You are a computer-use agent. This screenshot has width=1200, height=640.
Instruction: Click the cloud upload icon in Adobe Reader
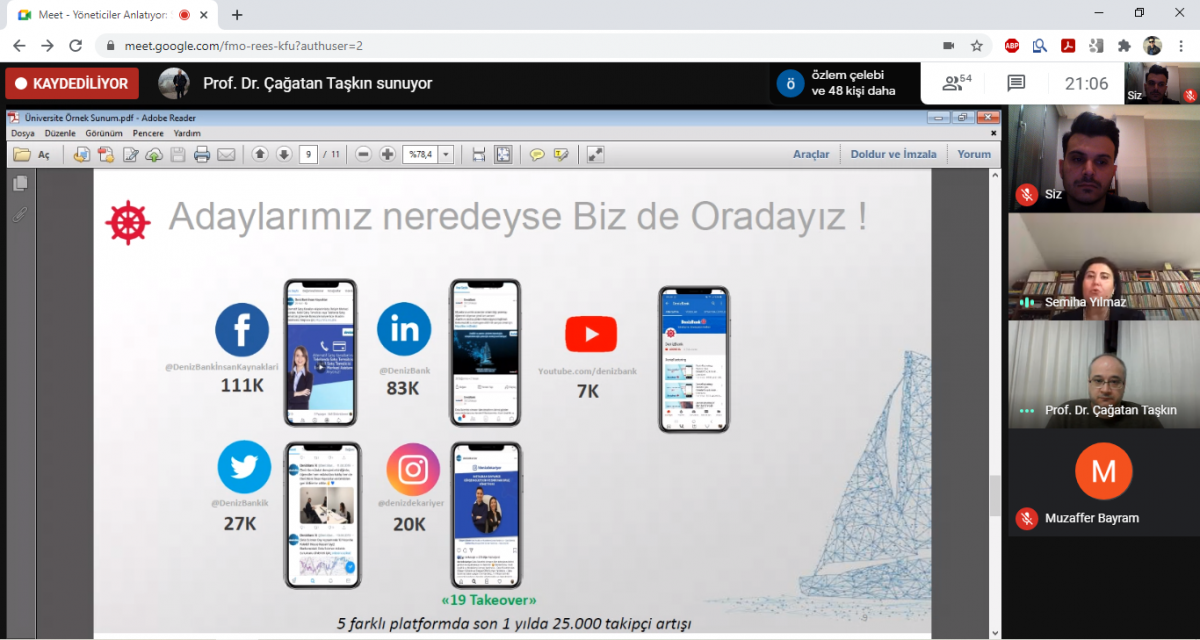[154, 154]
